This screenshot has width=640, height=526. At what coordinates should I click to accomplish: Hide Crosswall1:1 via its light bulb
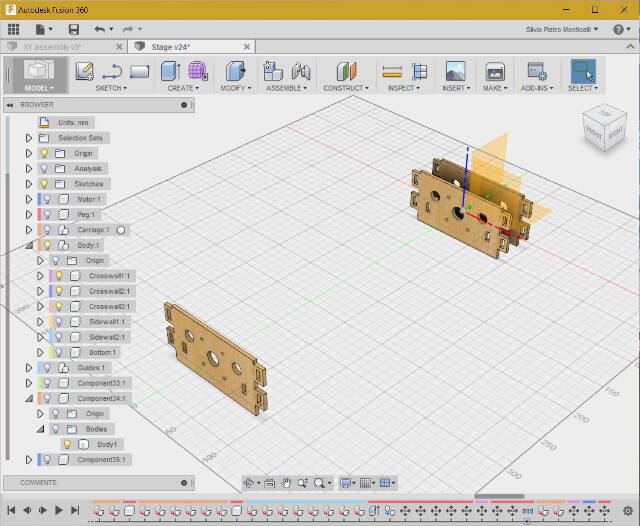[x=59, y=276]
